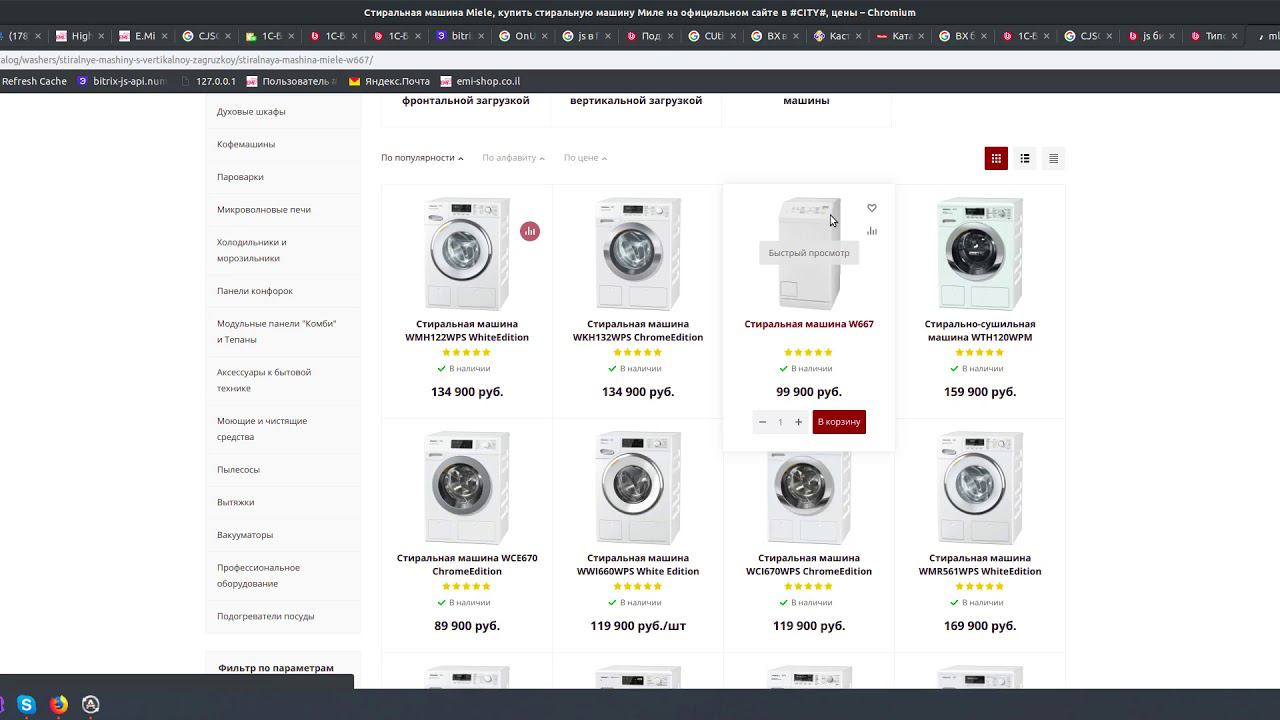The height and width of the screenshot is (720, 1280).
Task: Switch to the High browser tab
Action: pyautogui.click(x=80, y=36)
